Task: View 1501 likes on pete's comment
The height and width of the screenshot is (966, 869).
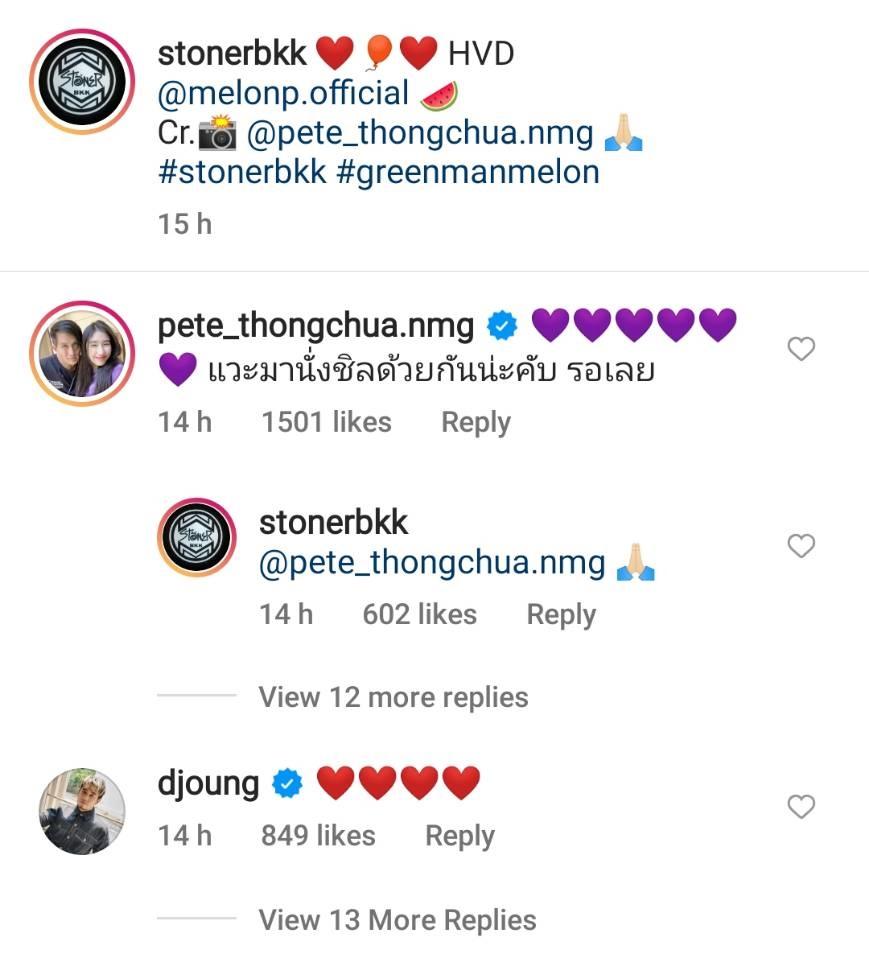Action: click(x=326, y=422)
